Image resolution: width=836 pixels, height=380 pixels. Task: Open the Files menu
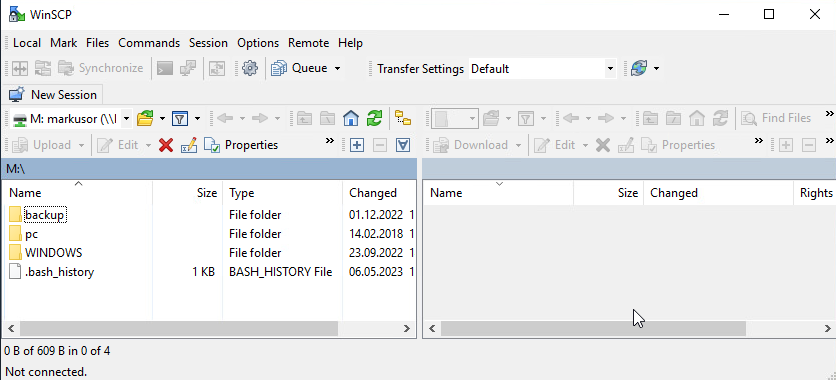tap(98, 43)
